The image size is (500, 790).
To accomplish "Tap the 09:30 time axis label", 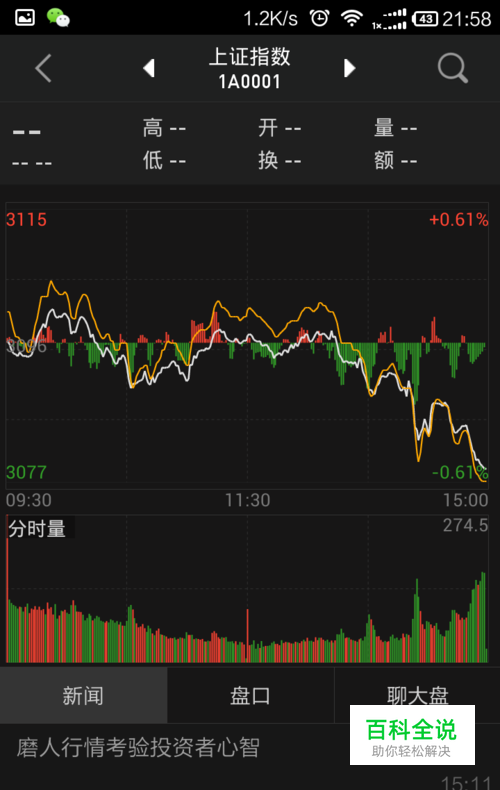I will (29, 500).
